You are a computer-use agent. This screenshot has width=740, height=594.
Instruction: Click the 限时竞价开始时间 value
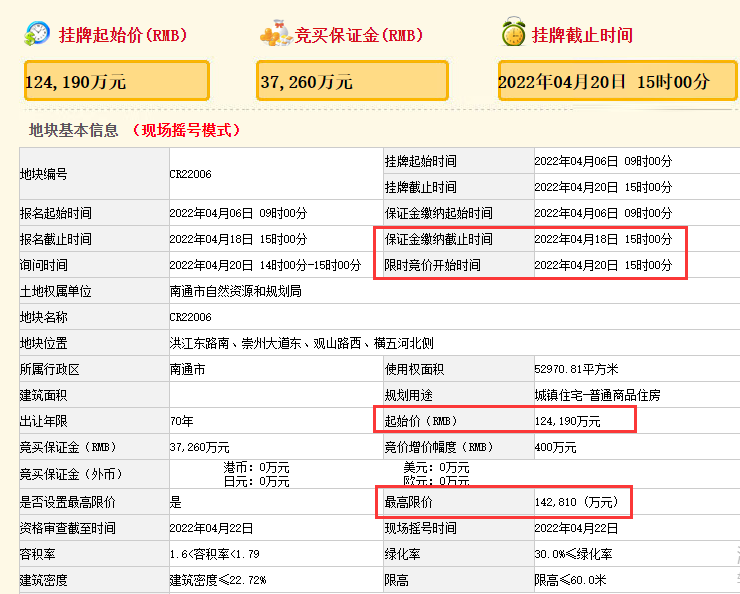pos(603,265)
